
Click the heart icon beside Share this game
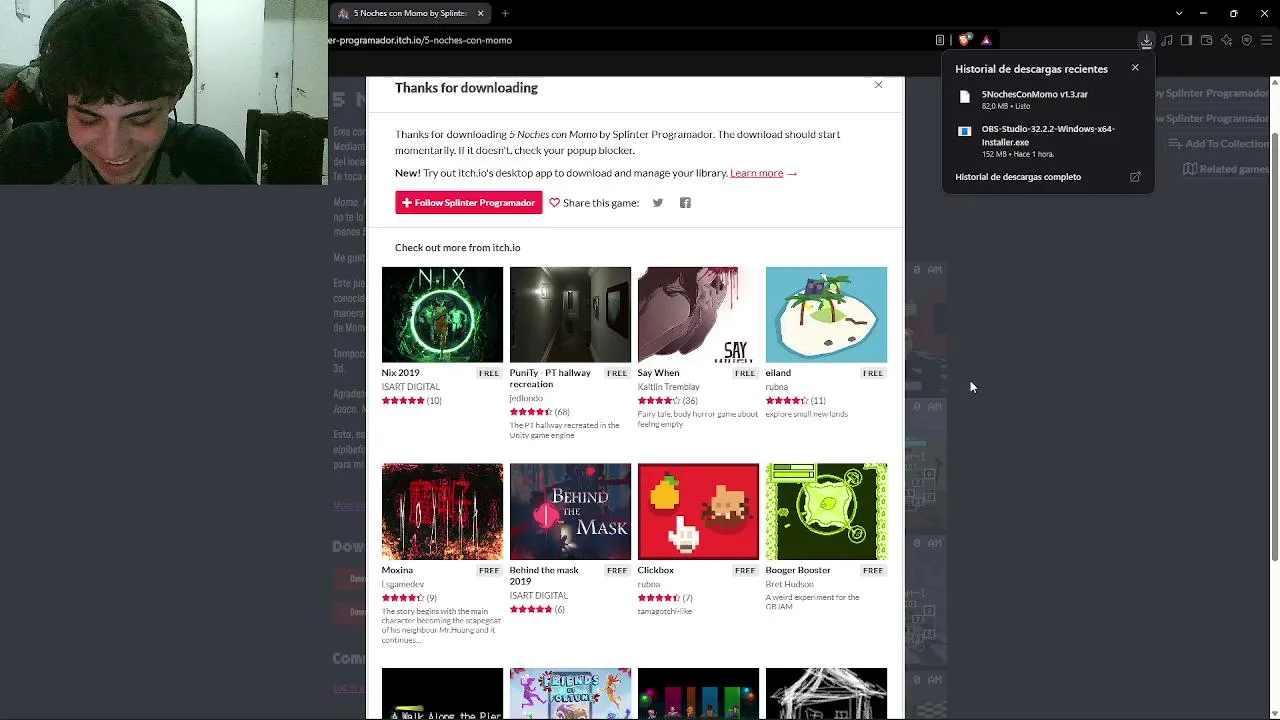(554, 203)
